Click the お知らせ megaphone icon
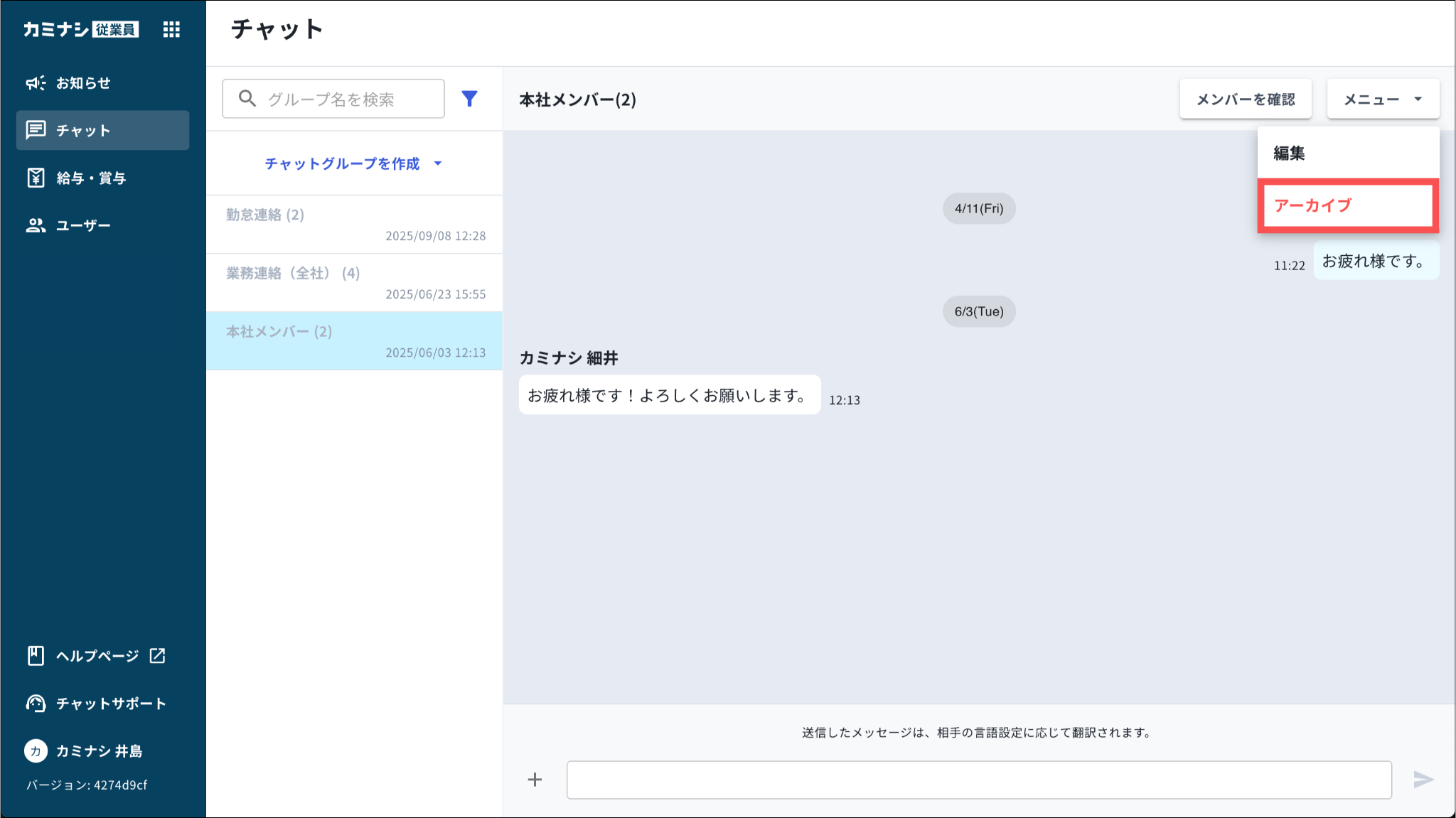This screenshot has width=1456, height=818. [x=36, y=83]
